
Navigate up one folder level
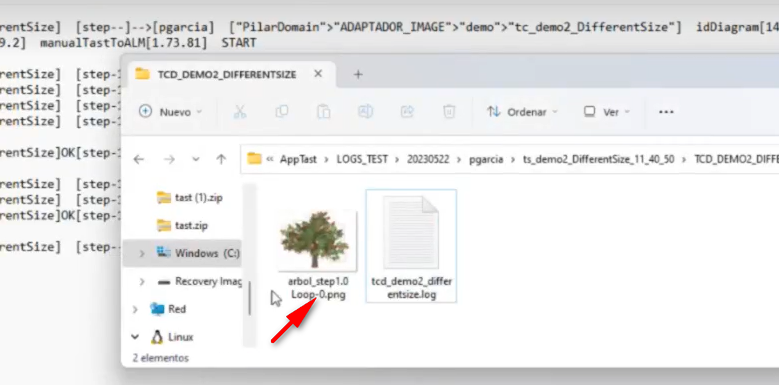pos(221,159)
